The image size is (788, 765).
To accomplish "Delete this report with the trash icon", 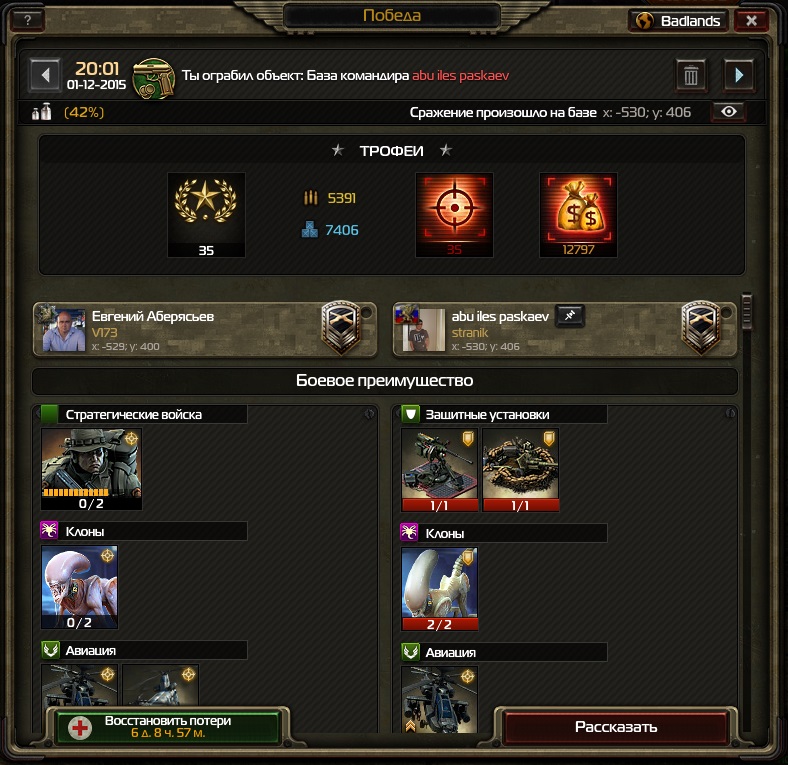I will coord(691,76).
